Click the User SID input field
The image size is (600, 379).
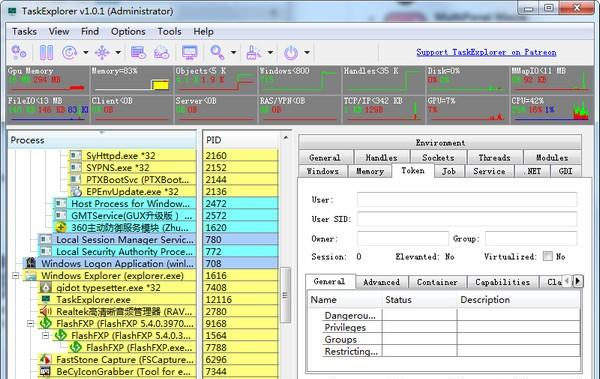467,219
